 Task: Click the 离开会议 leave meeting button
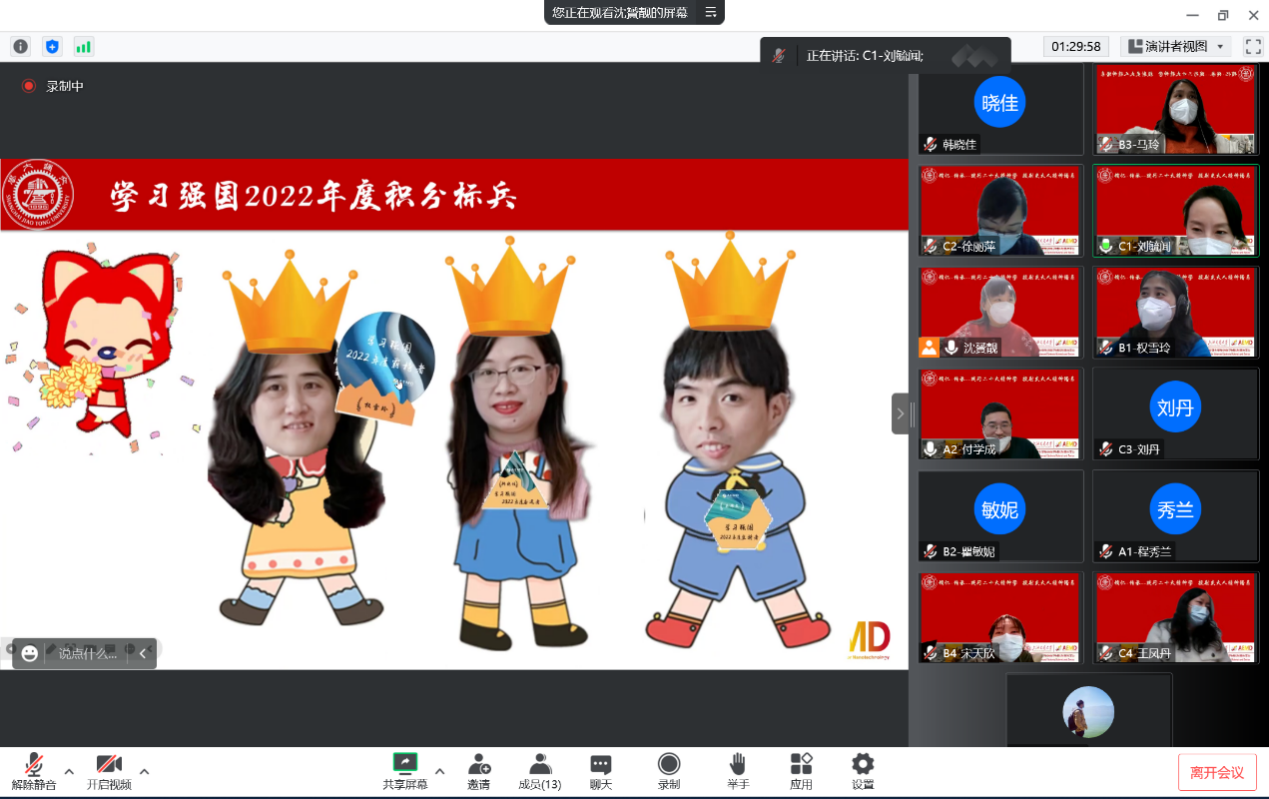pyautogui.click(x=1216, y=772)
